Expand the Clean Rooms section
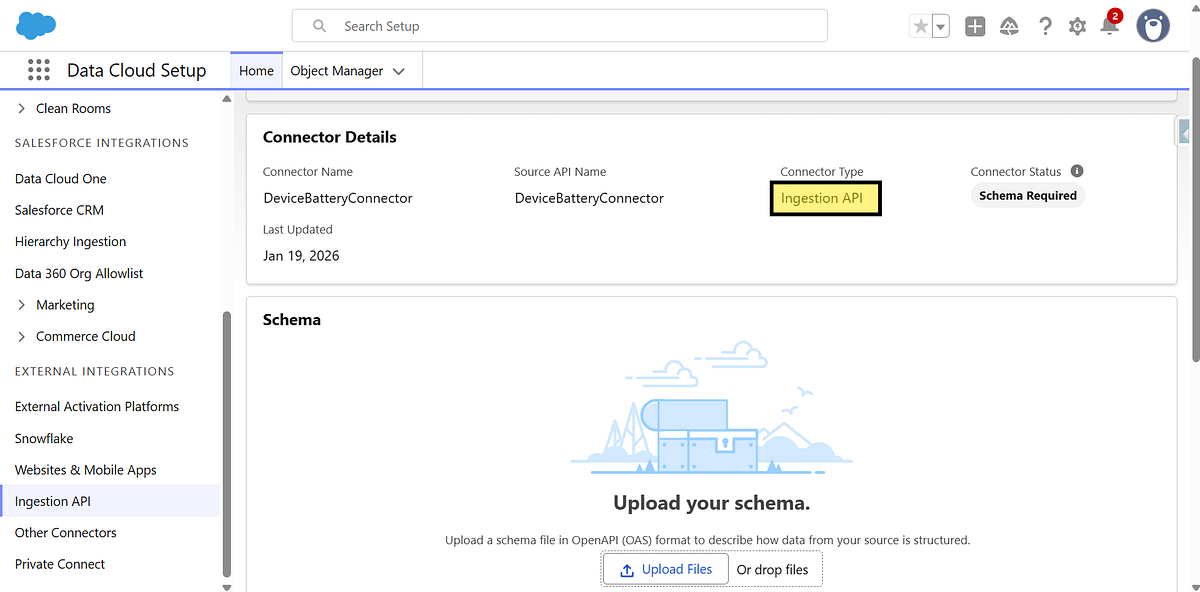1200x592 pixels. 22,108
